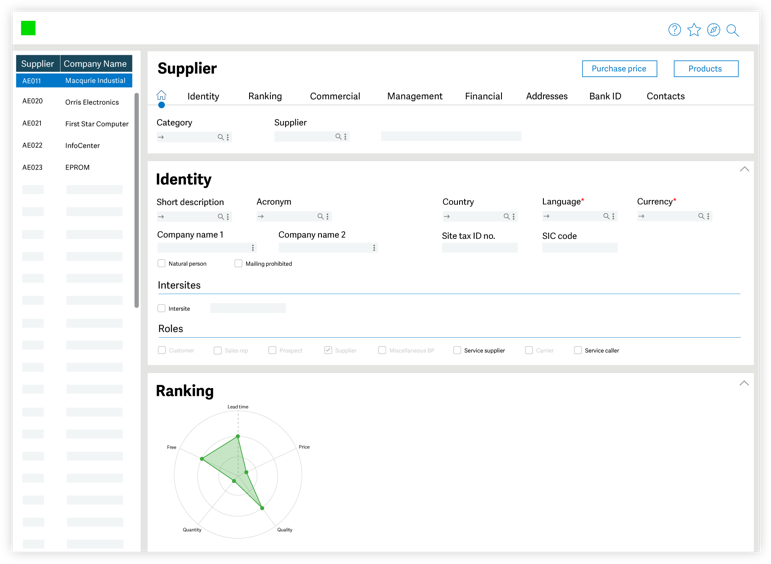Enable the Natural person checkbox
This screenshot has height=564, width=771.
(x=162, y=264)
